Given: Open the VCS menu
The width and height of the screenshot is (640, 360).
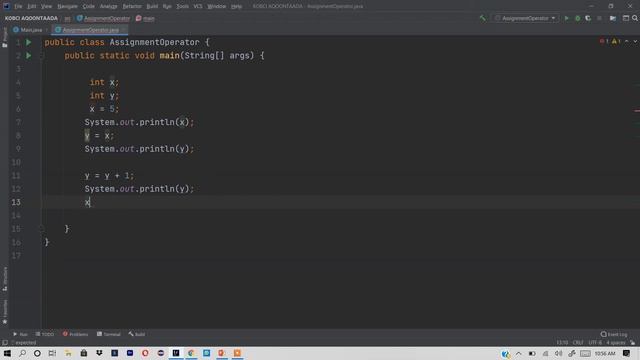Looking at the screenshot, I should tap(198, 7).
